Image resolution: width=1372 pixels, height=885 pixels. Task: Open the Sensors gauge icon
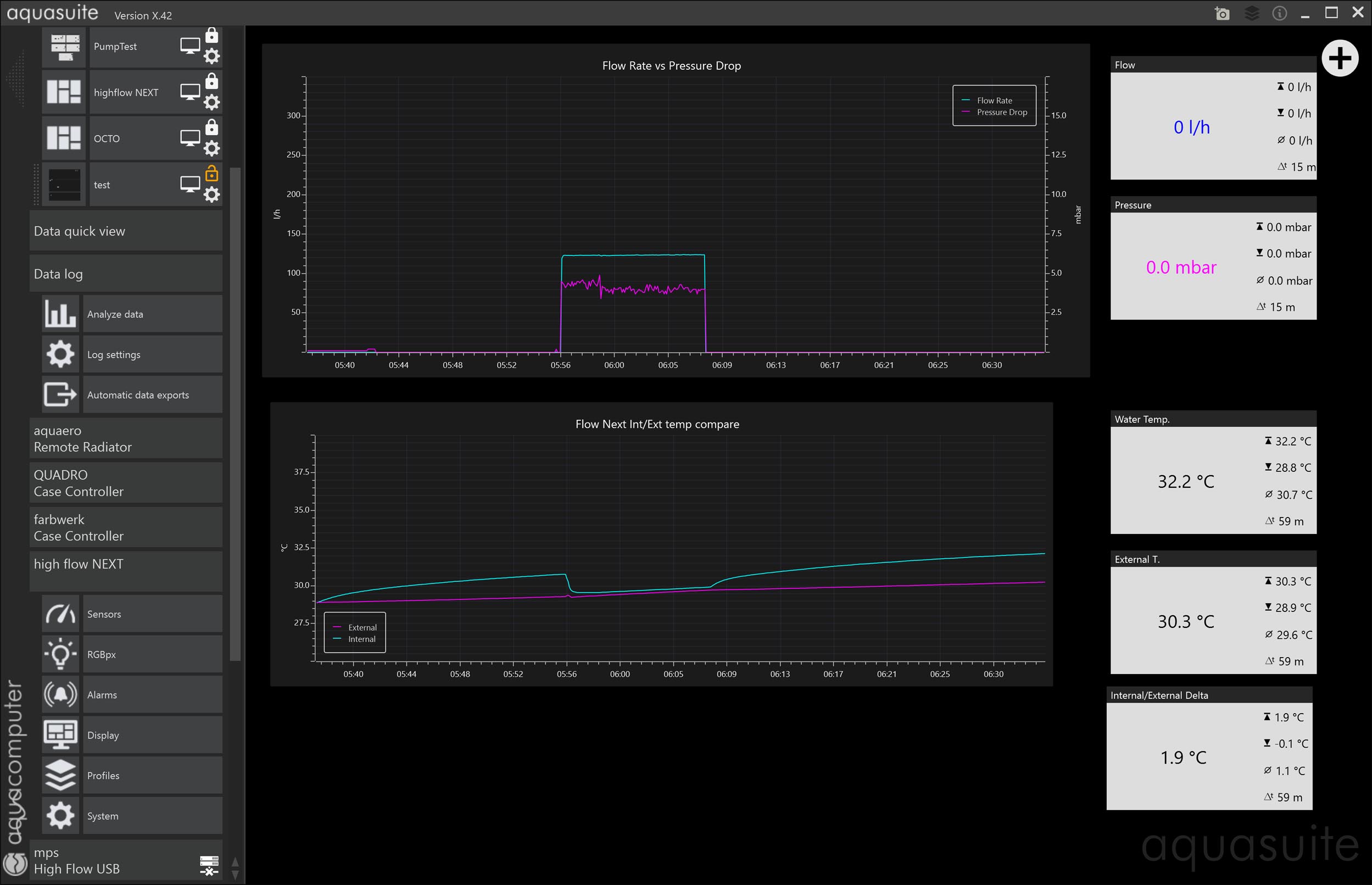[x=60, y=614]
